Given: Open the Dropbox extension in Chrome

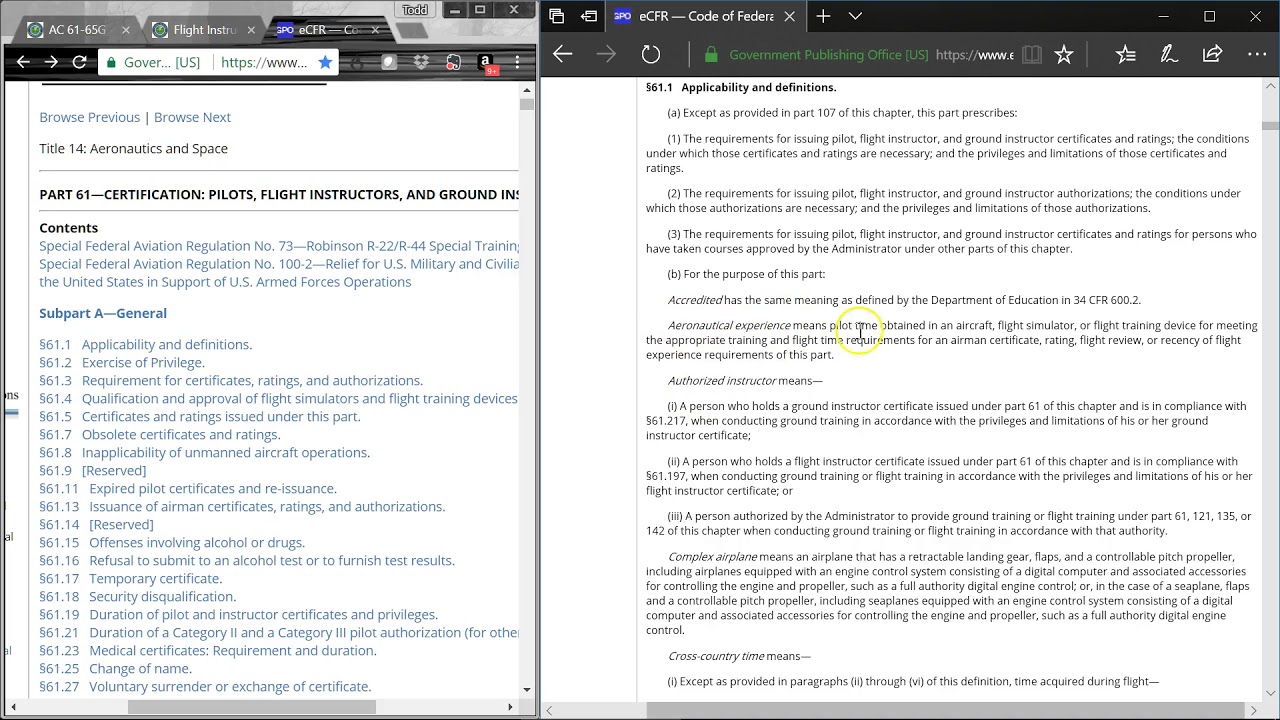Looking at the screenshot, I should [421, 62].
